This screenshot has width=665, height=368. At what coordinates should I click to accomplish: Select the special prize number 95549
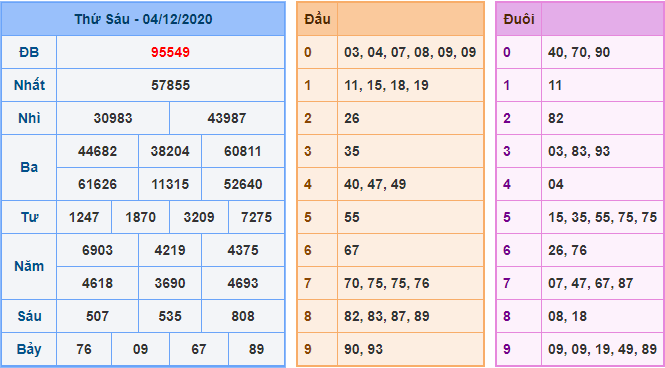170,52
